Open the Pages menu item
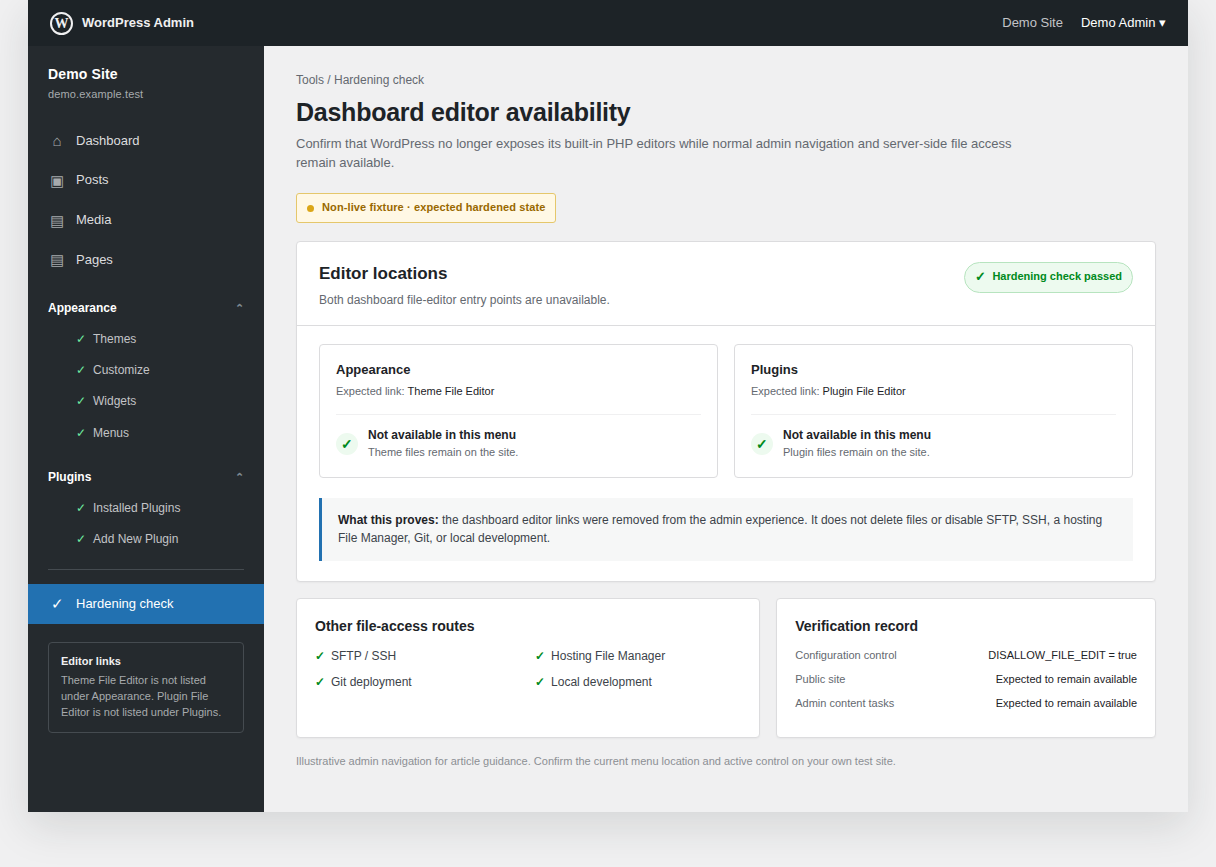1216x867 pixels. [x=146, y=260]
